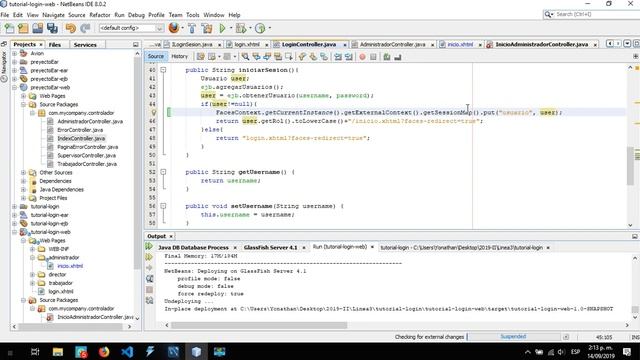640x360 pixels.
Task: Expand the Avion project node
Action: pyautogui.click(x=15, y=53)
